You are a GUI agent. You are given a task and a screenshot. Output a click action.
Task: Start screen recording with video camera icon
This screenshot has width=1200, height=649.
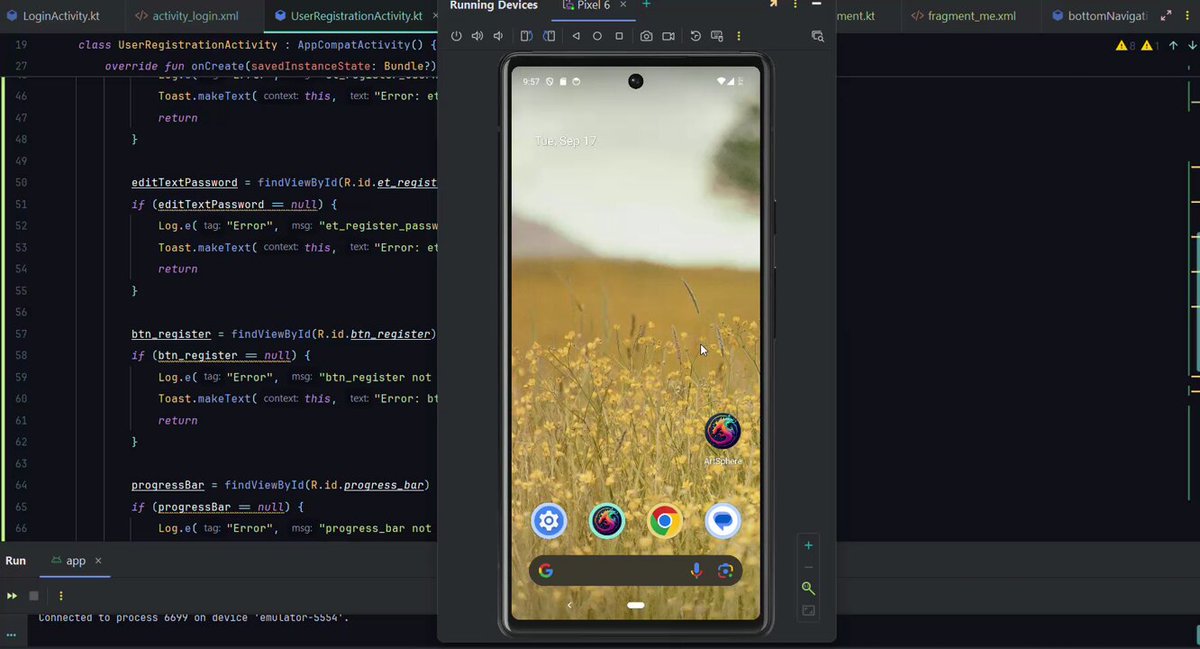click(668, 36)
